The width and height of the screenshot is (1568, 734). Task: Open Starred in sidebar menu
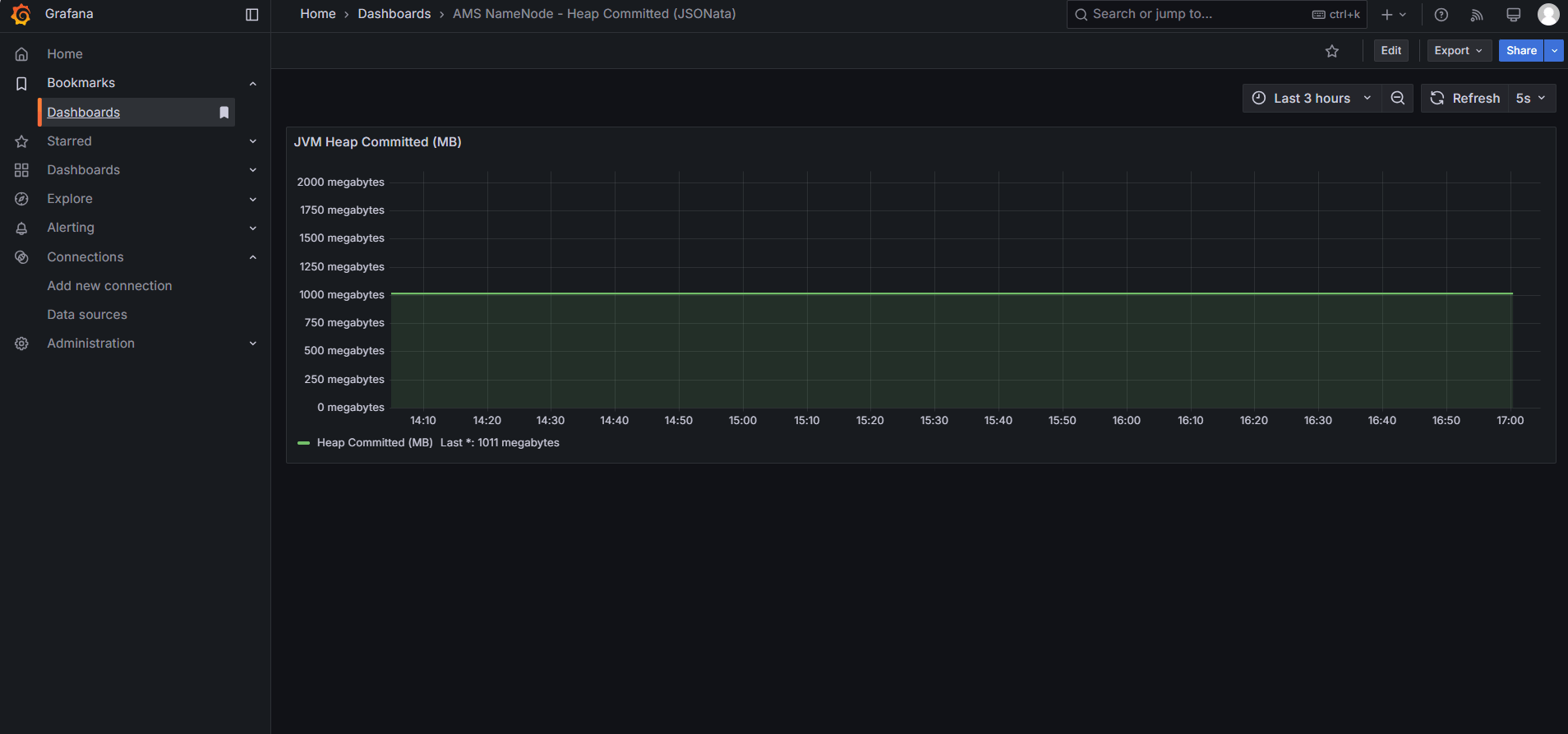(69, 141)
